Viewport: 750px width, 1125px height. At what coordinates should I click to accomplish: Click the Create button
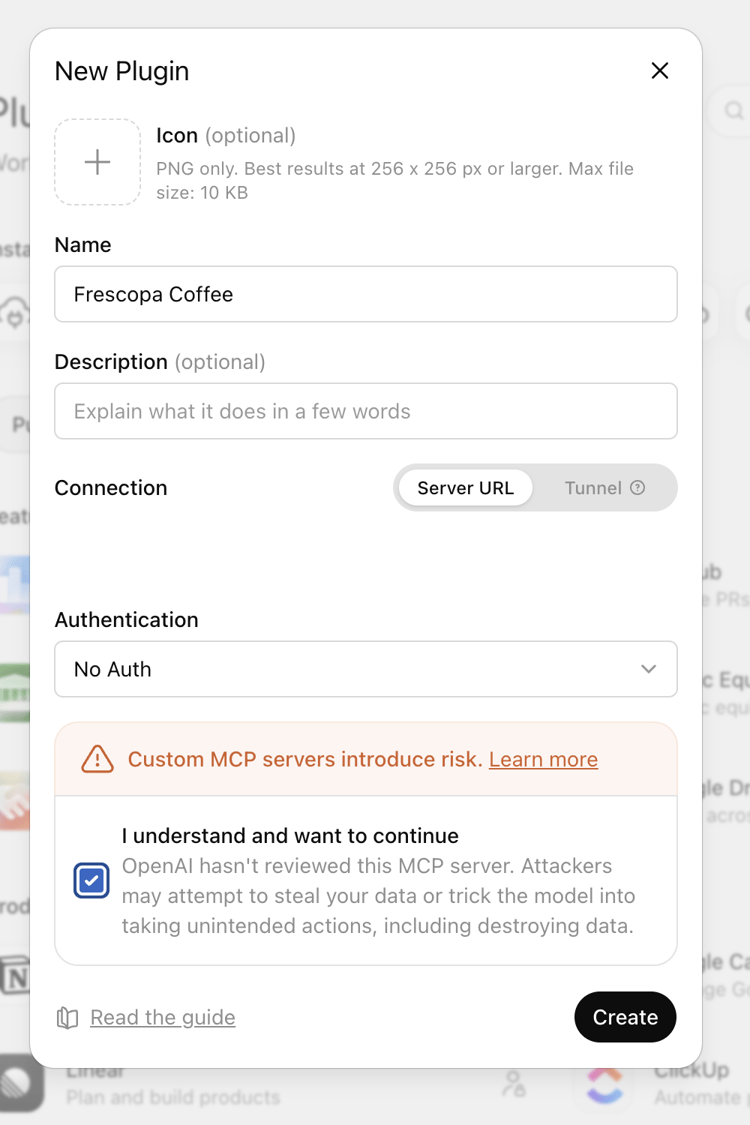click(x=625, y=1017)
